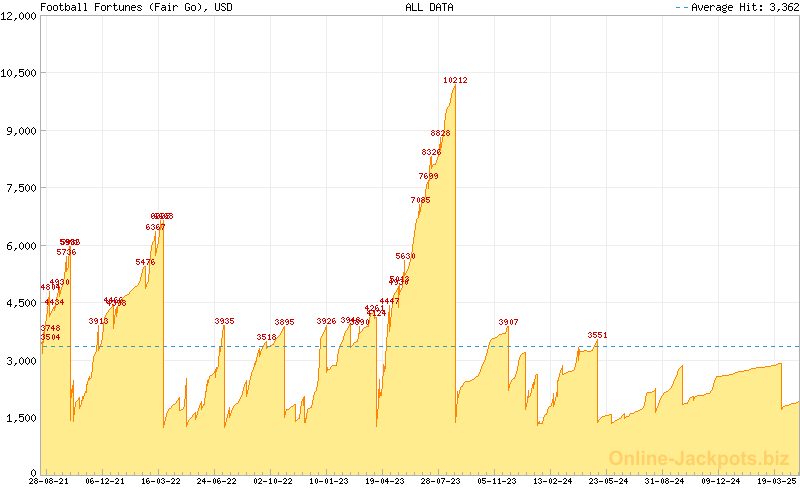Click the 10212 peak data label
This screenshot has height=490, width=800.
click(455, 80)
